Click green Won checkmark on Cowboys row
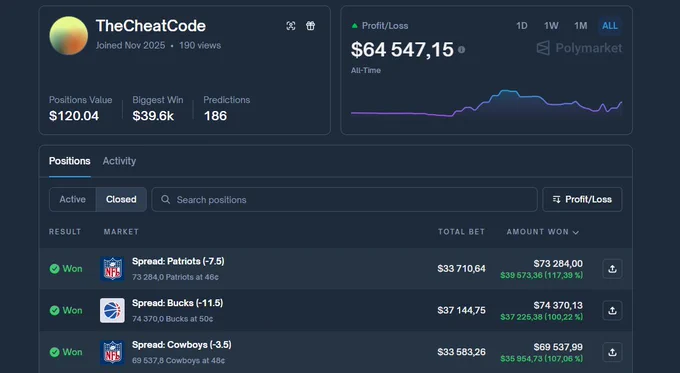Screen dimensions: 680x373 (x=54, y=352)
